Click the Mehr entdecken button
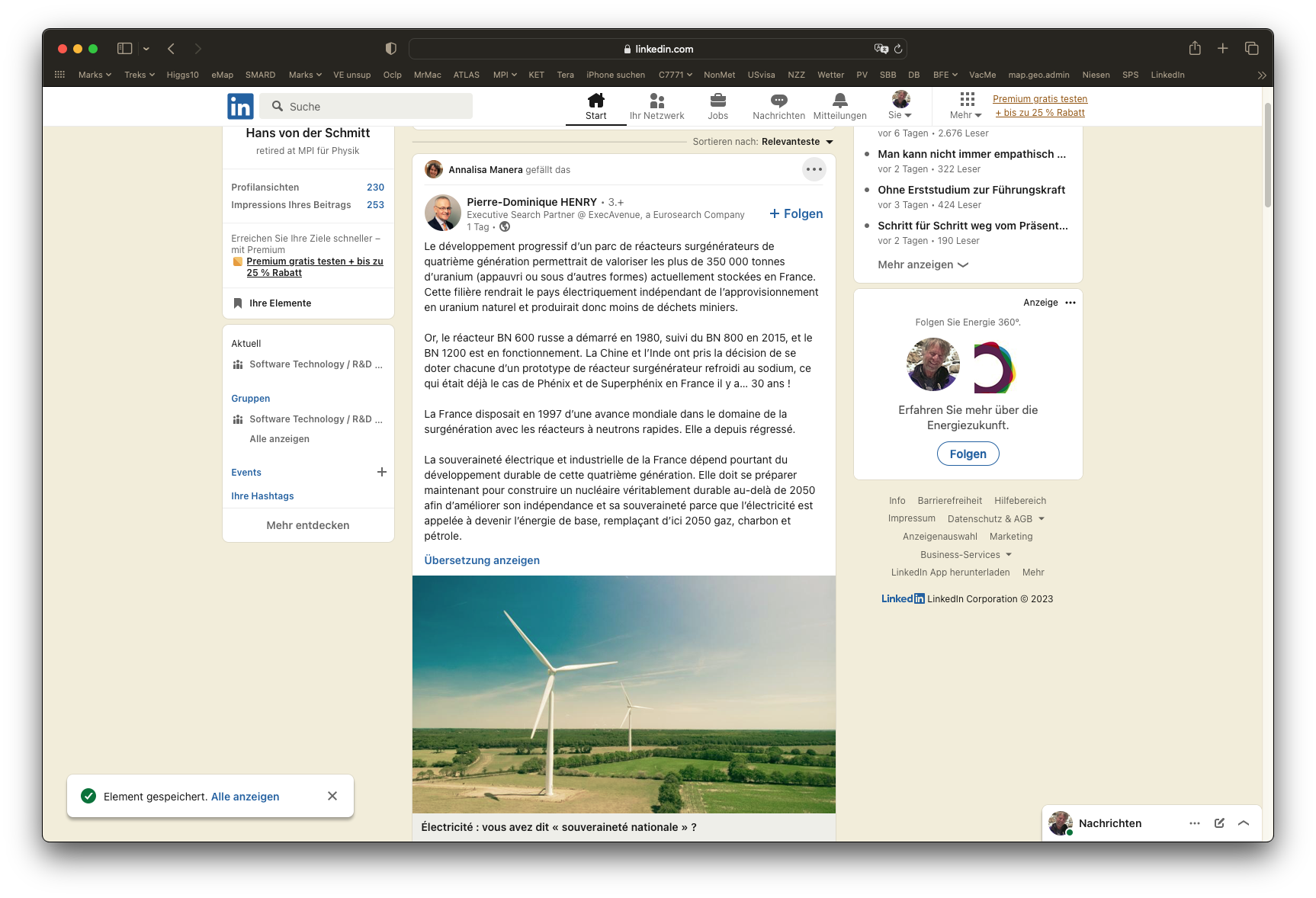This screenshot has height=898, width=1316. click(x=308, y=525)
